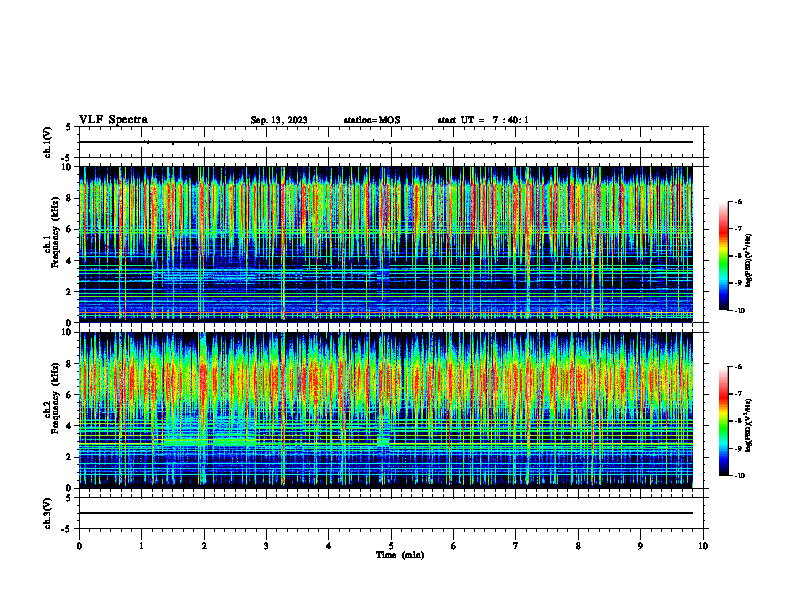
Task: Click inside the ch.2 spectrogram panel
Action: click(386, 410)
